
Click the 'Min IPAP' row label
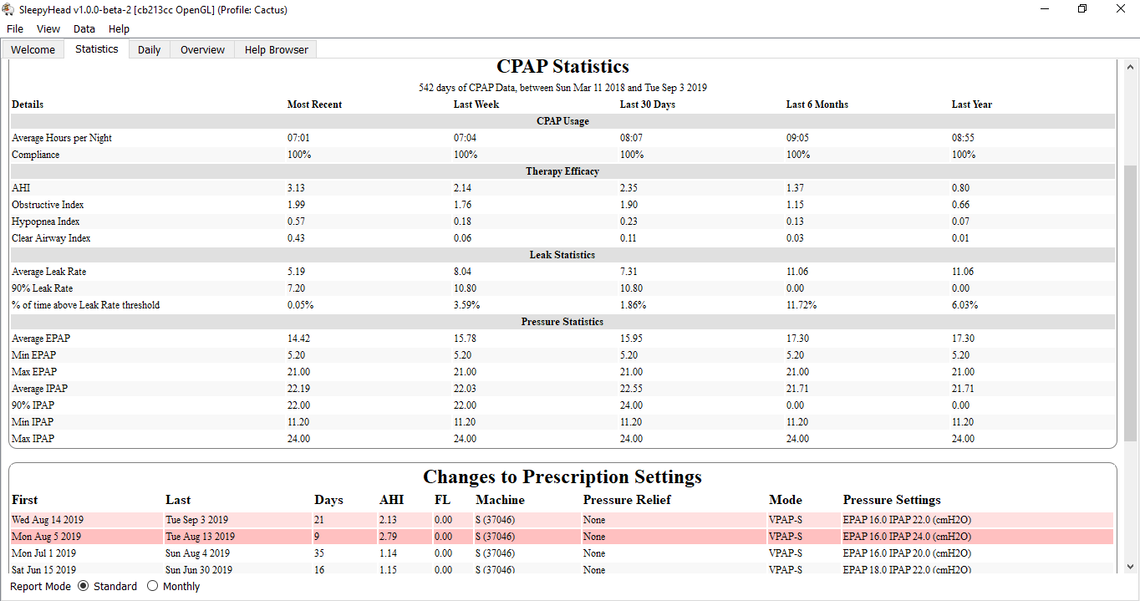click(x=32, y=422)
